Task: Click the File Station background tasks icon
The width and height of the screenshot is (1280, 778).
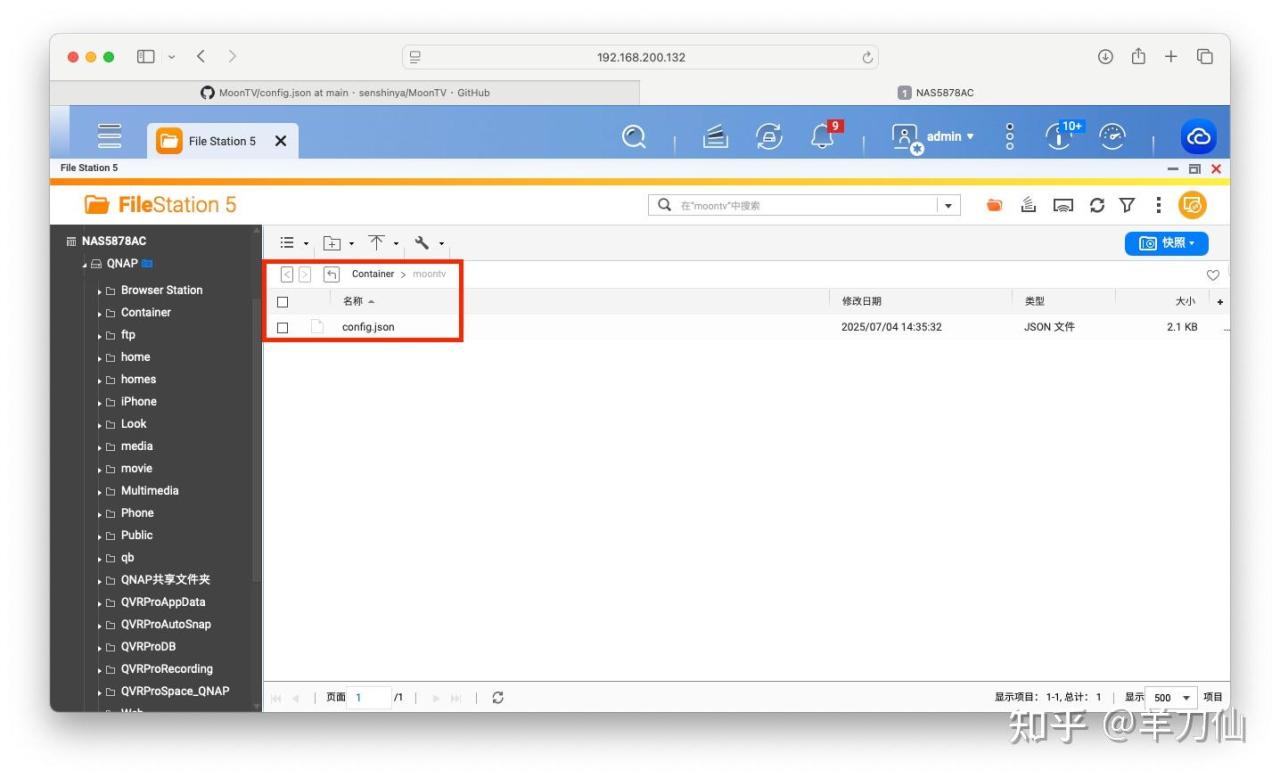Action: pos(1028,205)
